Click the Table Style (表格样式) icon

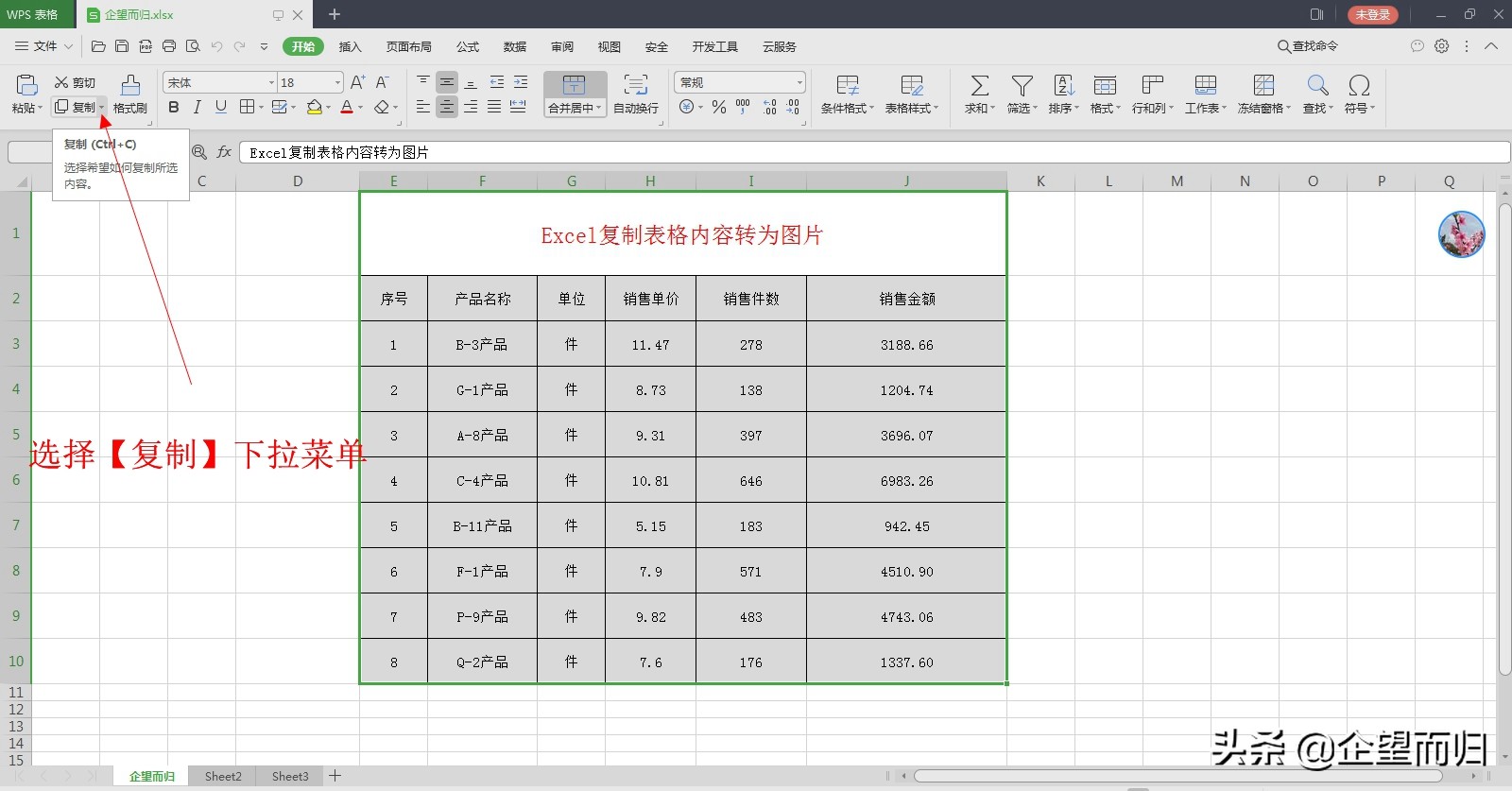click(x=912, y=86)
